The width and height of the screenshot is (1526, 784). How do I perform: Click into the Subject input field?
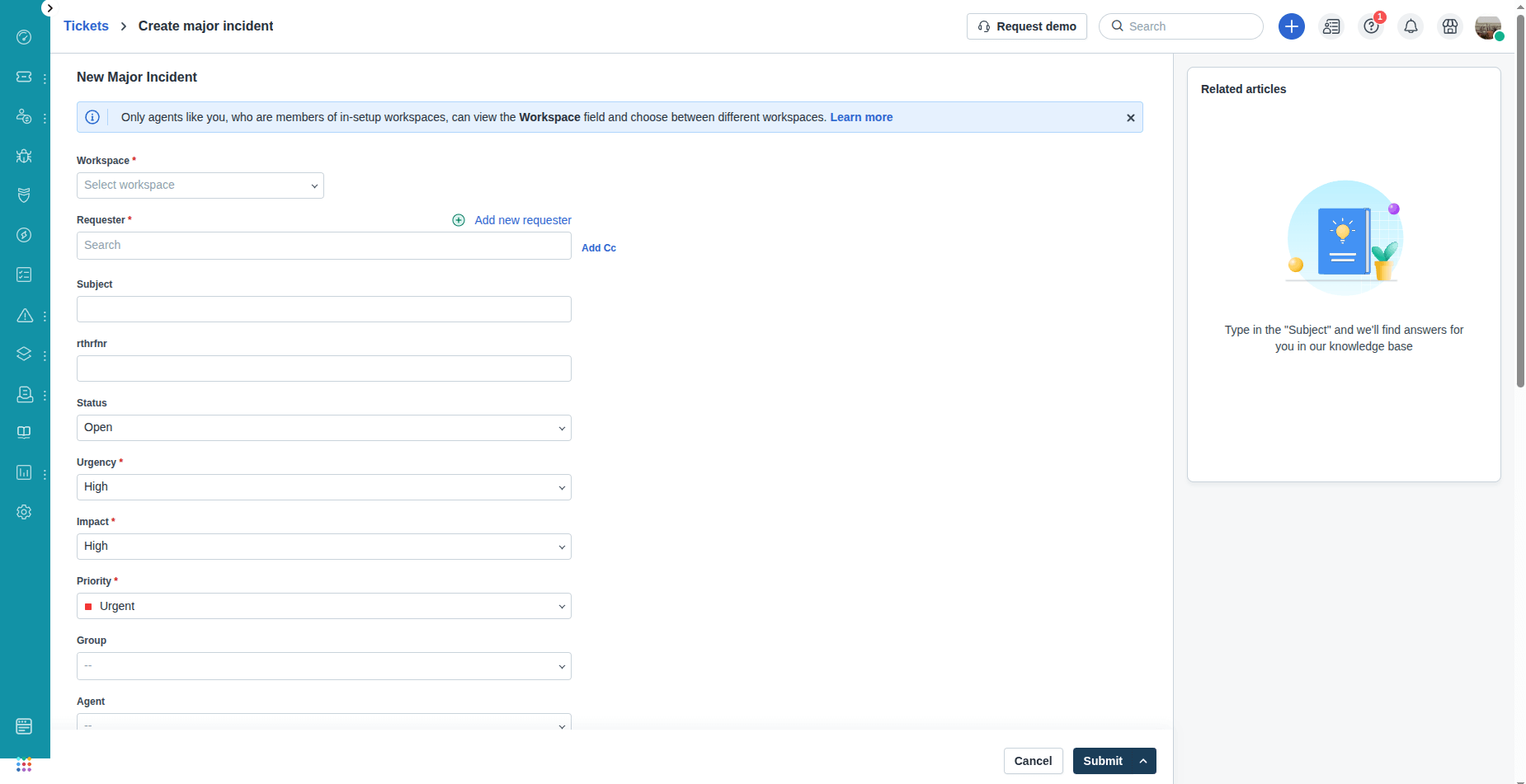(323, 309)
